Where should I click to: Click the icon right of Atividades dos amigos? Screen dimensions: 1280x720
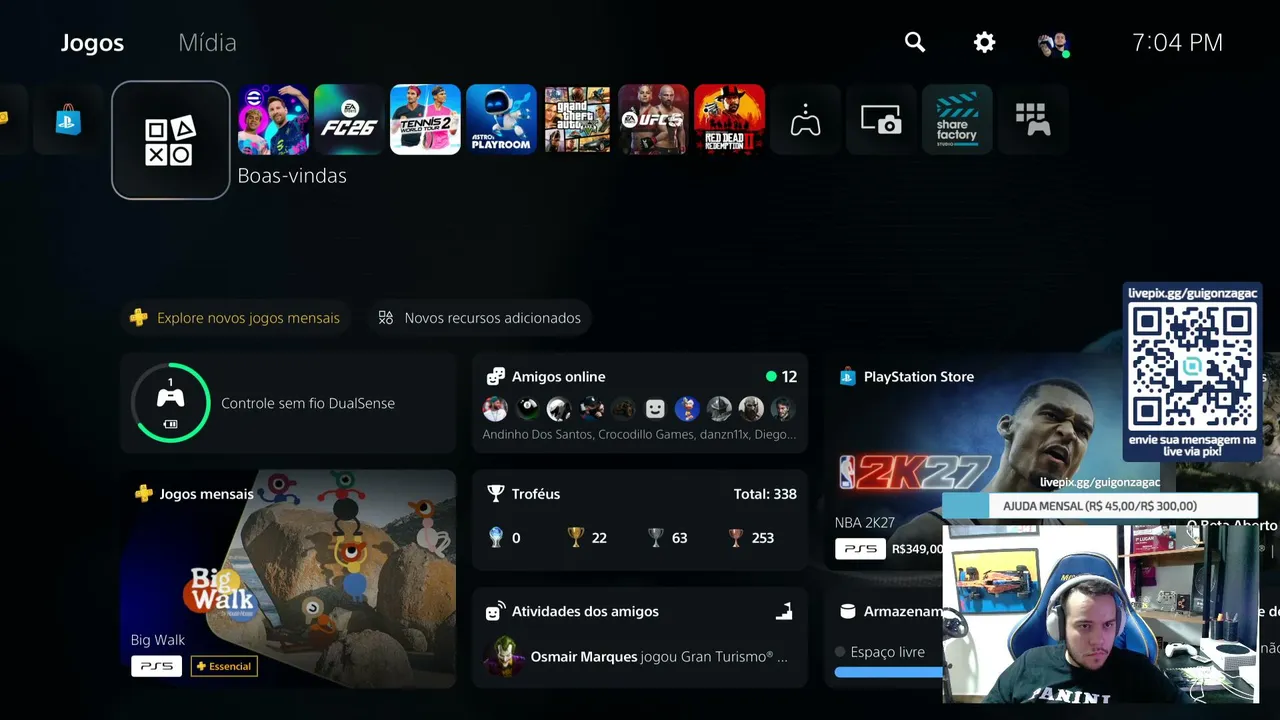(784, 611)
